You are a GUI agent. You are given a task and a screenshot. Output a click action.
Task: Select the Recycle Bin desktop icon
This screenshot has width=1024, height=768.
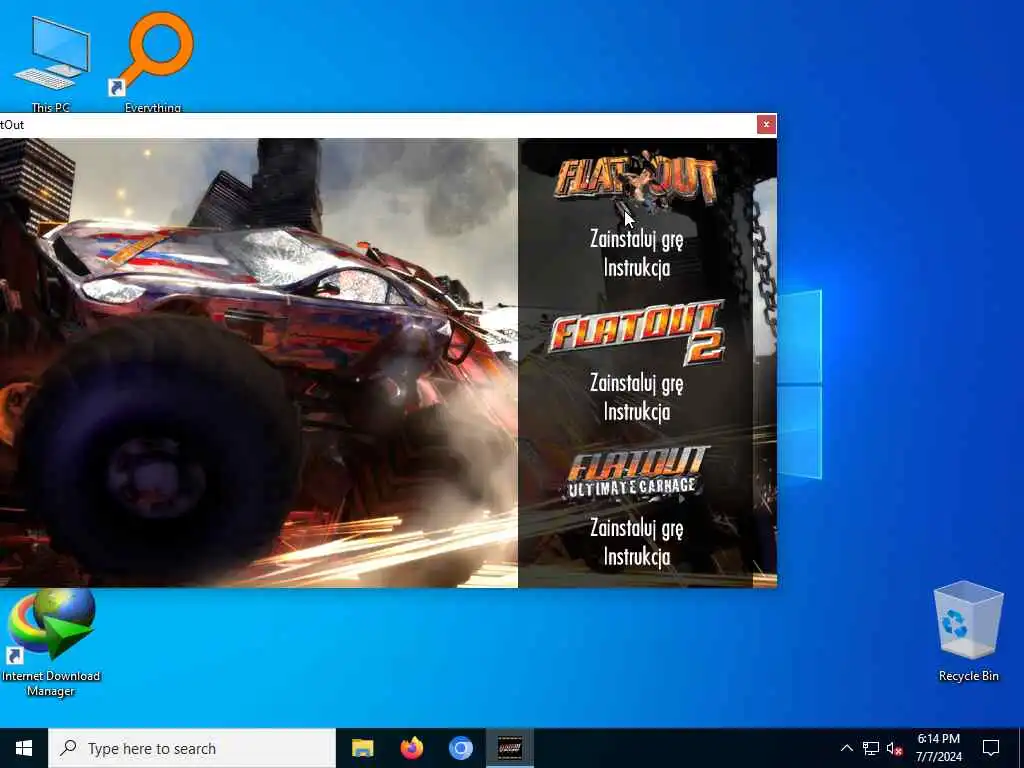pos(968,632)
